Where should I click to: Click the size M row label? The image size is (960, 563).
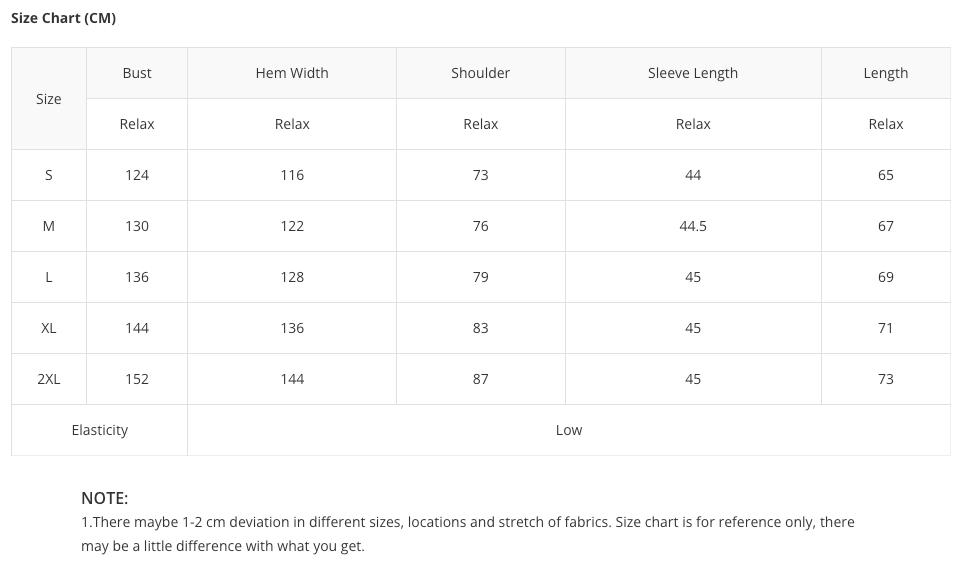pyautogui.click(x=49, y=226)
